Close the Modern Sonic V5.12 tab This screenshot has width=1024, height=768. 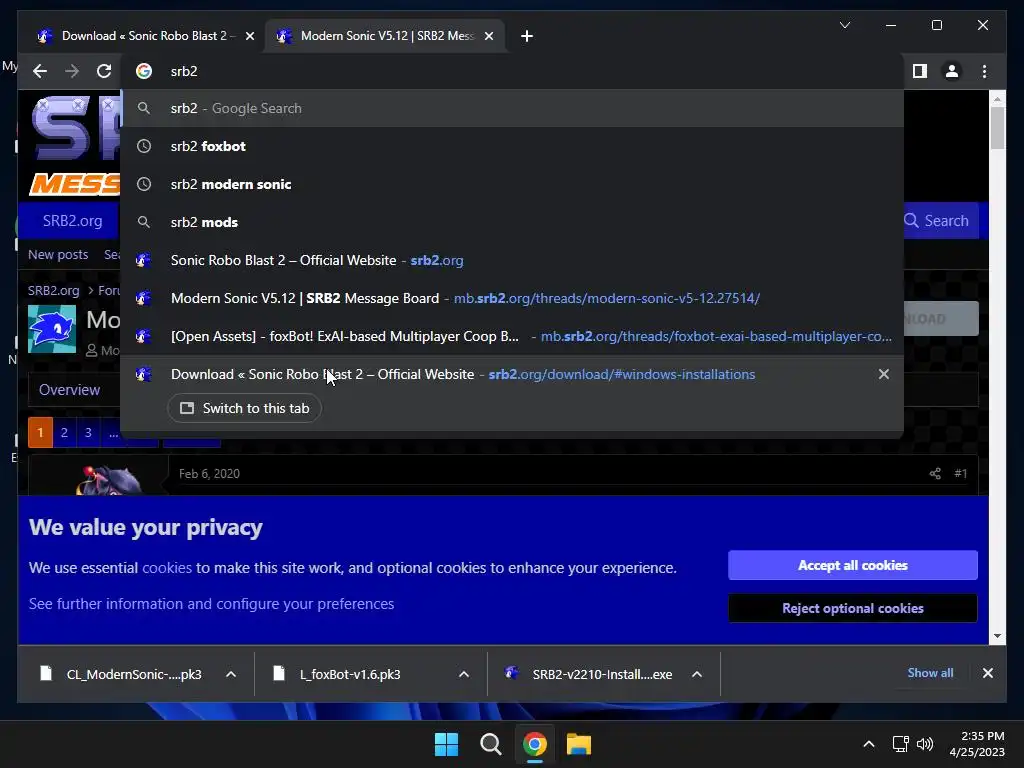488,36
